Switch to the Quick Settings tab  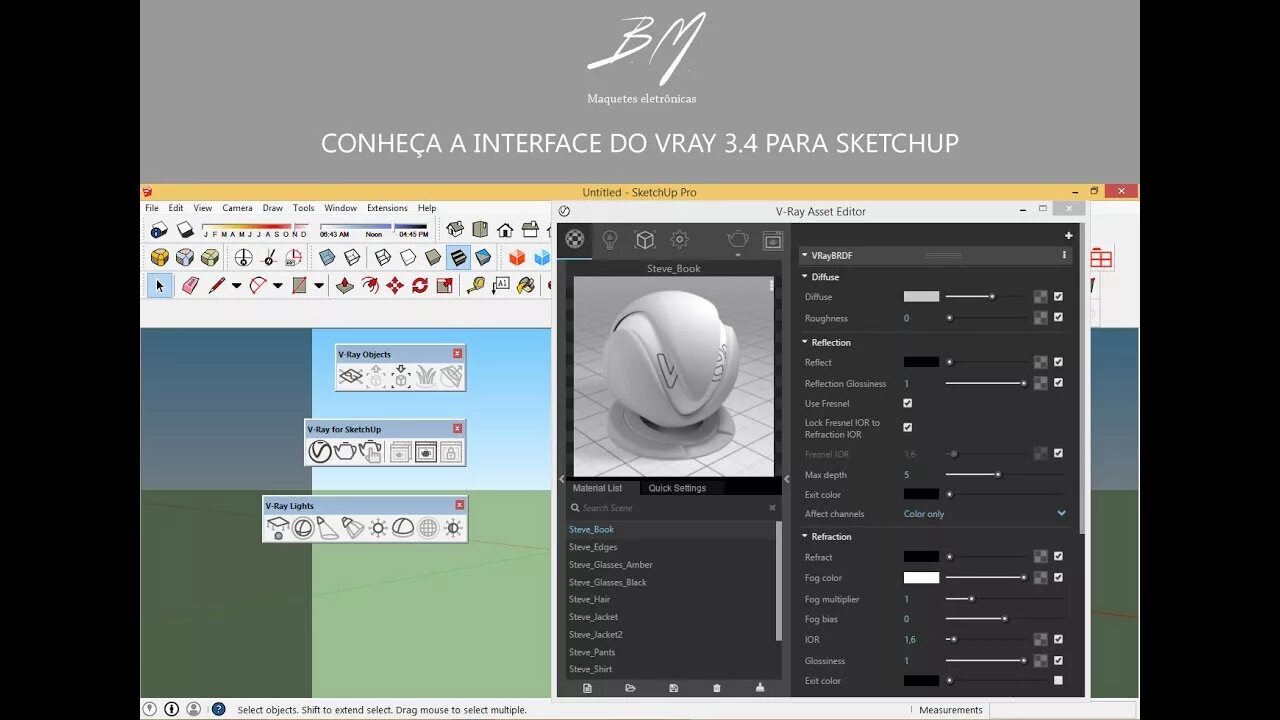[677, 488]
